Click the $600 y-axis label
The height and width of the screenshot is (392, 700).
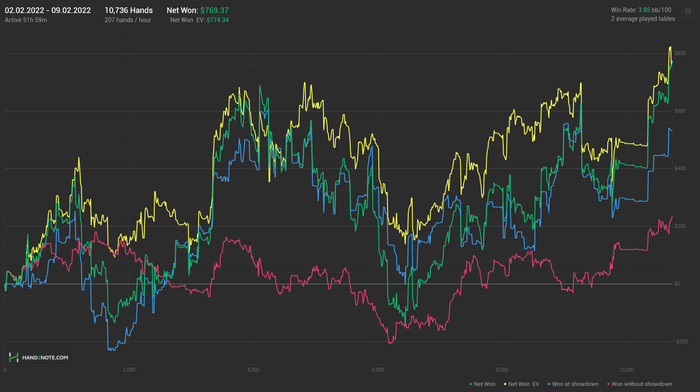pyautogui.click(x=680, y=111)
